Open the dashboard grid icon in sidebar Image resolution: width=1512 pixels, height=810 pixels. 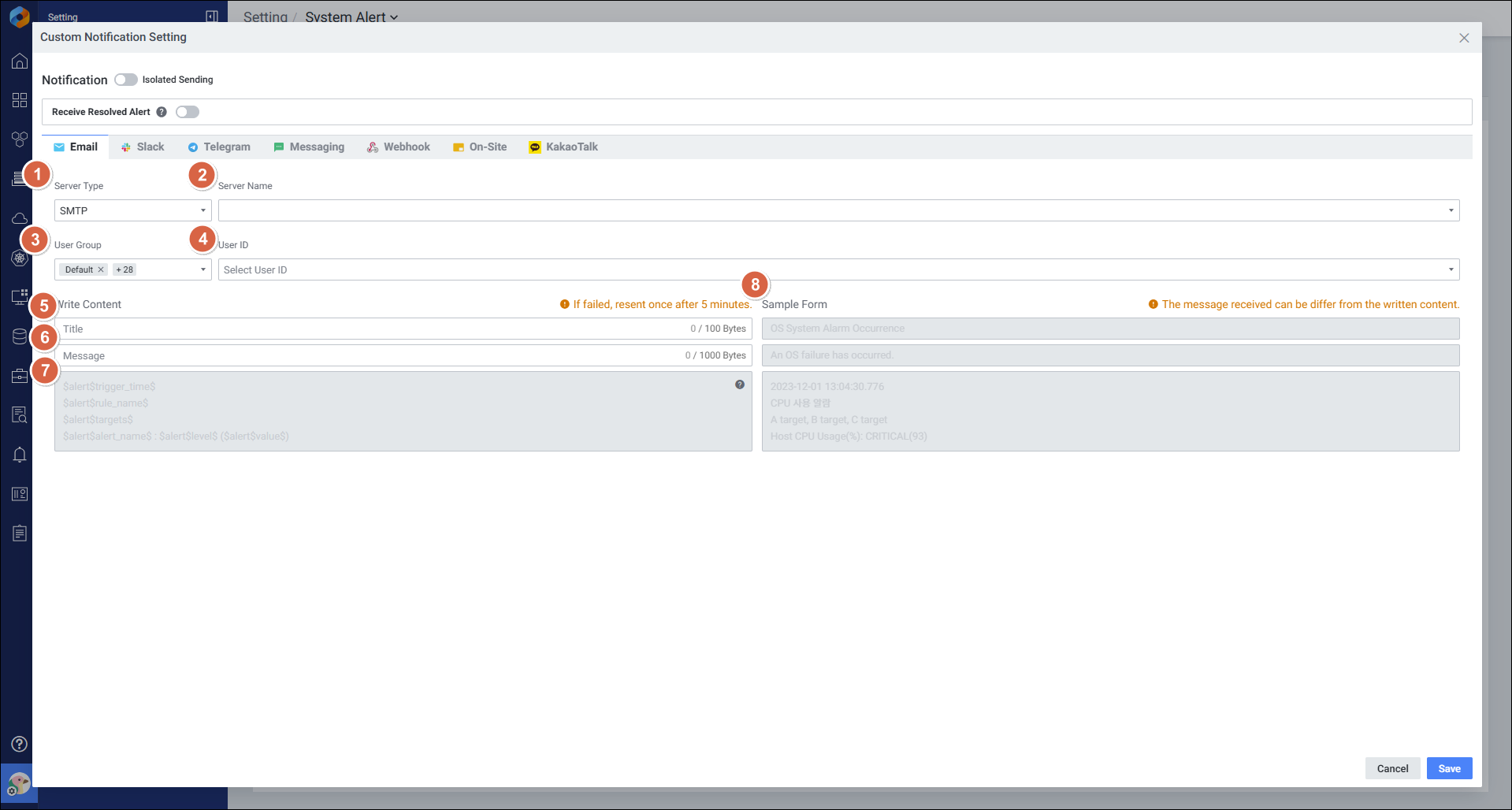20,100
